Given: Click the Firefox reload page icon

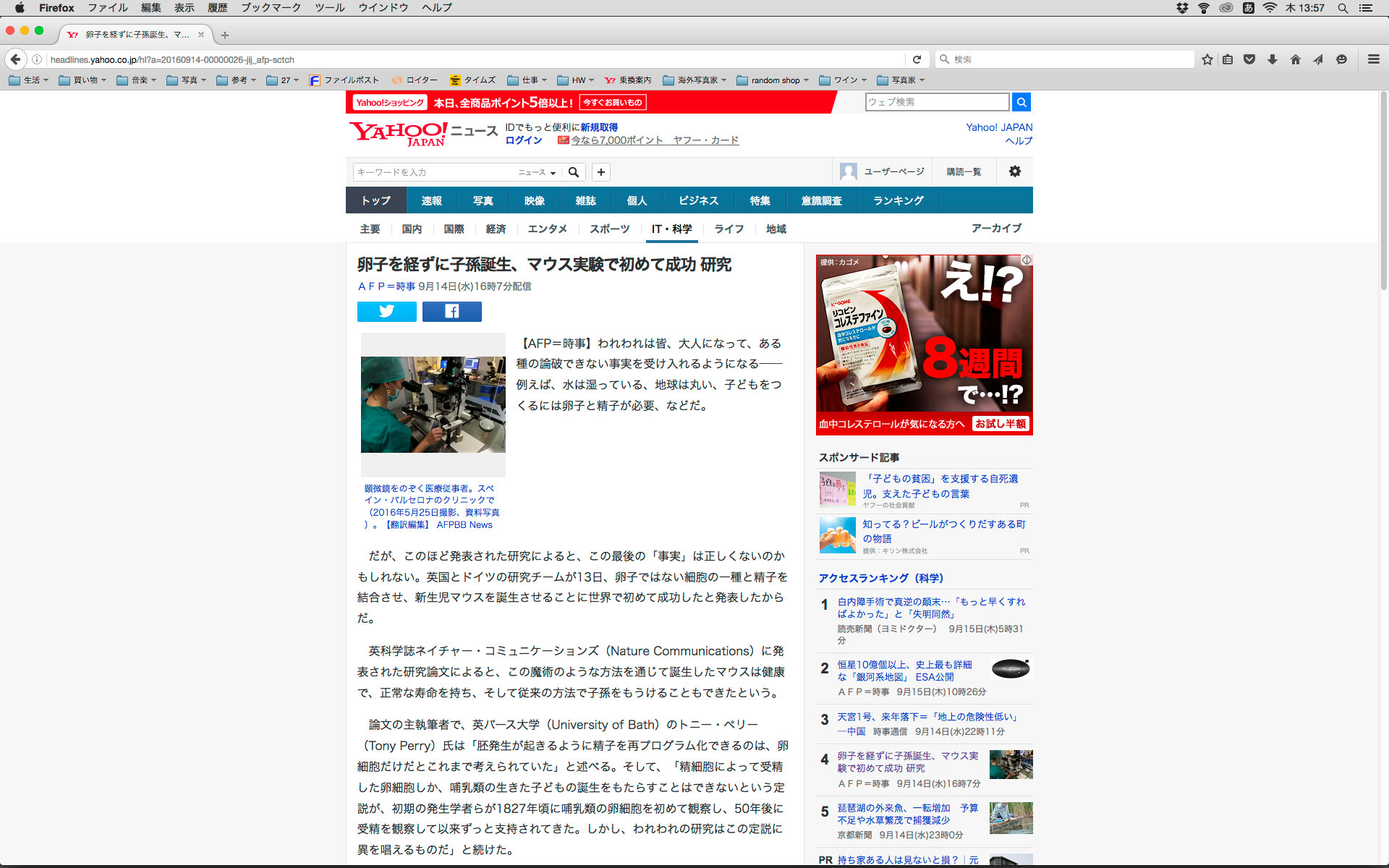Looking at the screenshot, I should click(917, 59).
